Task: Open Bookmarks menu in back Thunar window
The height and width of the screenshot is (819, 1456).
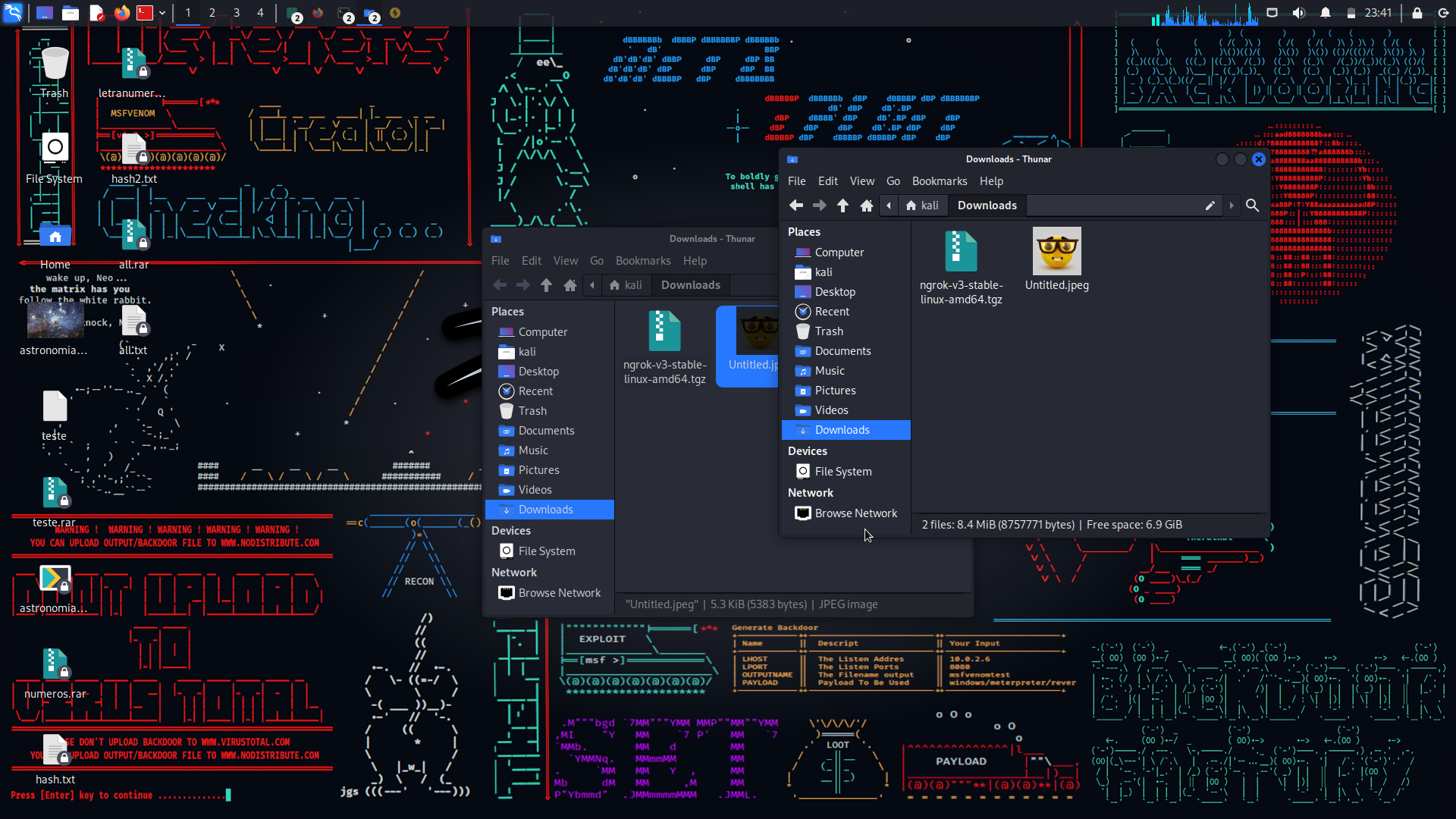Action: 642,261
